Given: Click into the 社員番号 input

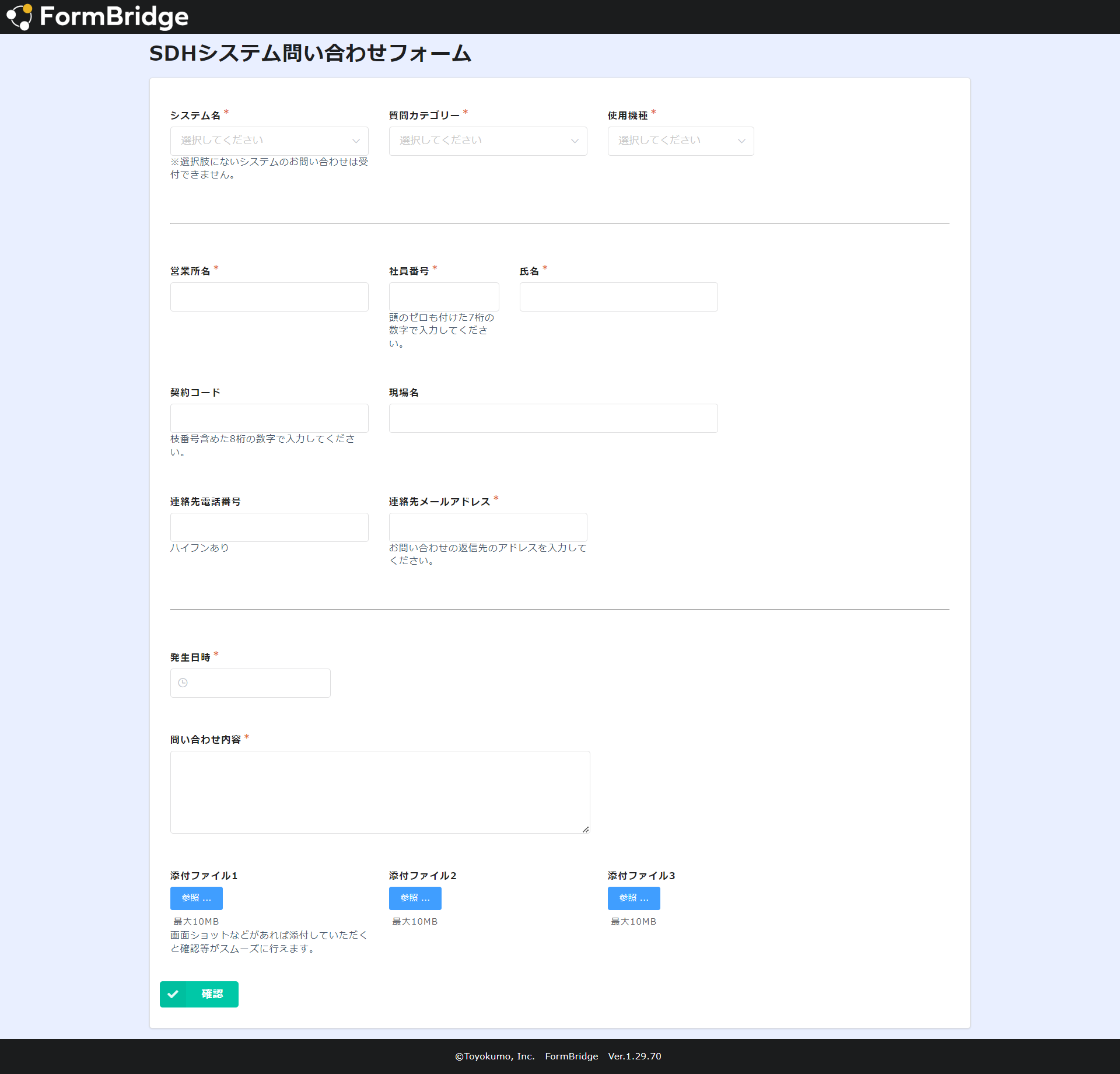Looking at the screenshot, I should click(443, 297).
